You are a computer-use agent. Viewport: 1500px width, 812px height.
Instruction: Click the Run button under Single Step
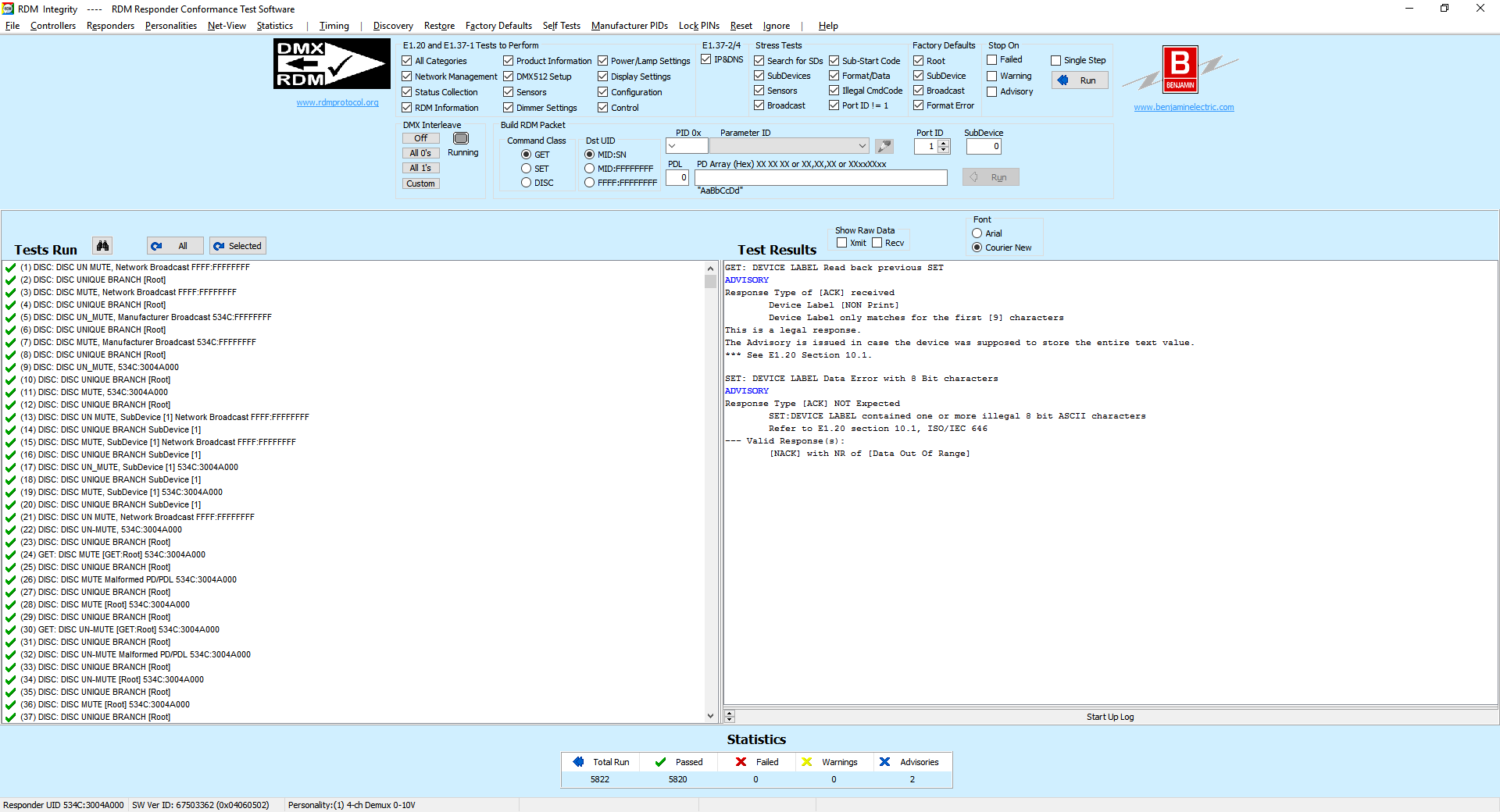(1079, 80)
